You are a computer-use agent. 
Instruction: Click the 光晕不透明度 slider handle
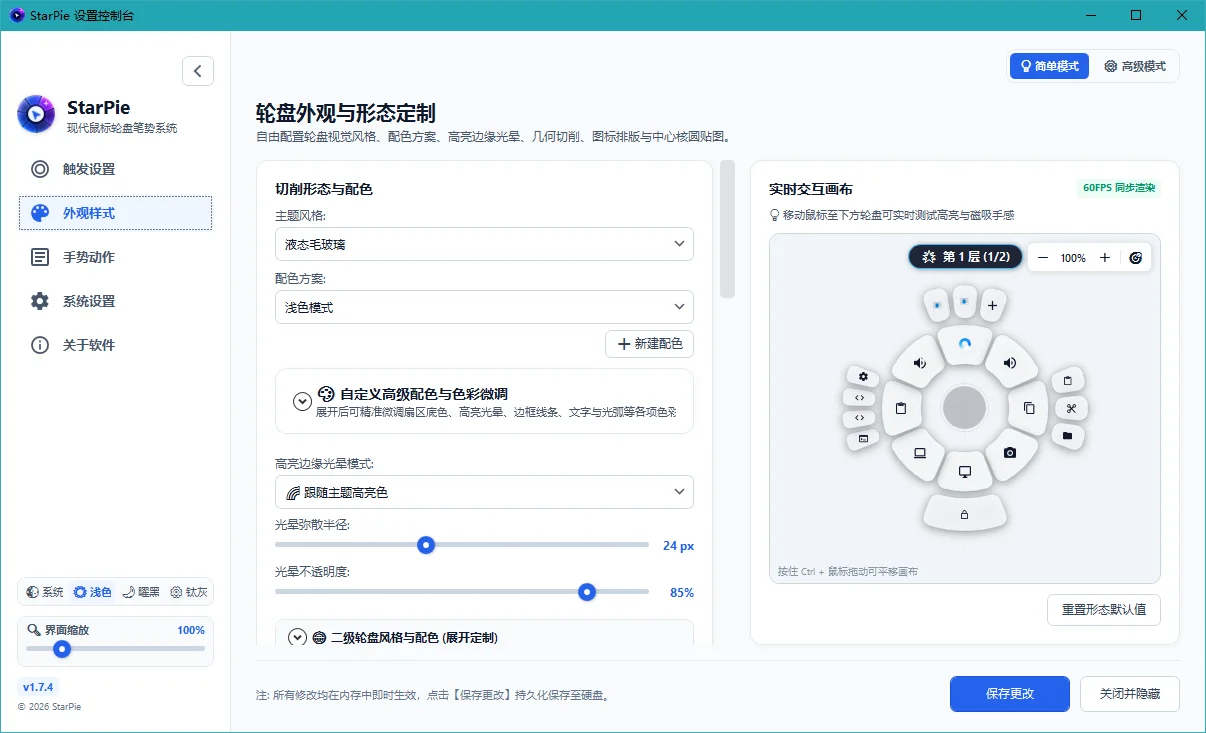[x=587, y=592]
